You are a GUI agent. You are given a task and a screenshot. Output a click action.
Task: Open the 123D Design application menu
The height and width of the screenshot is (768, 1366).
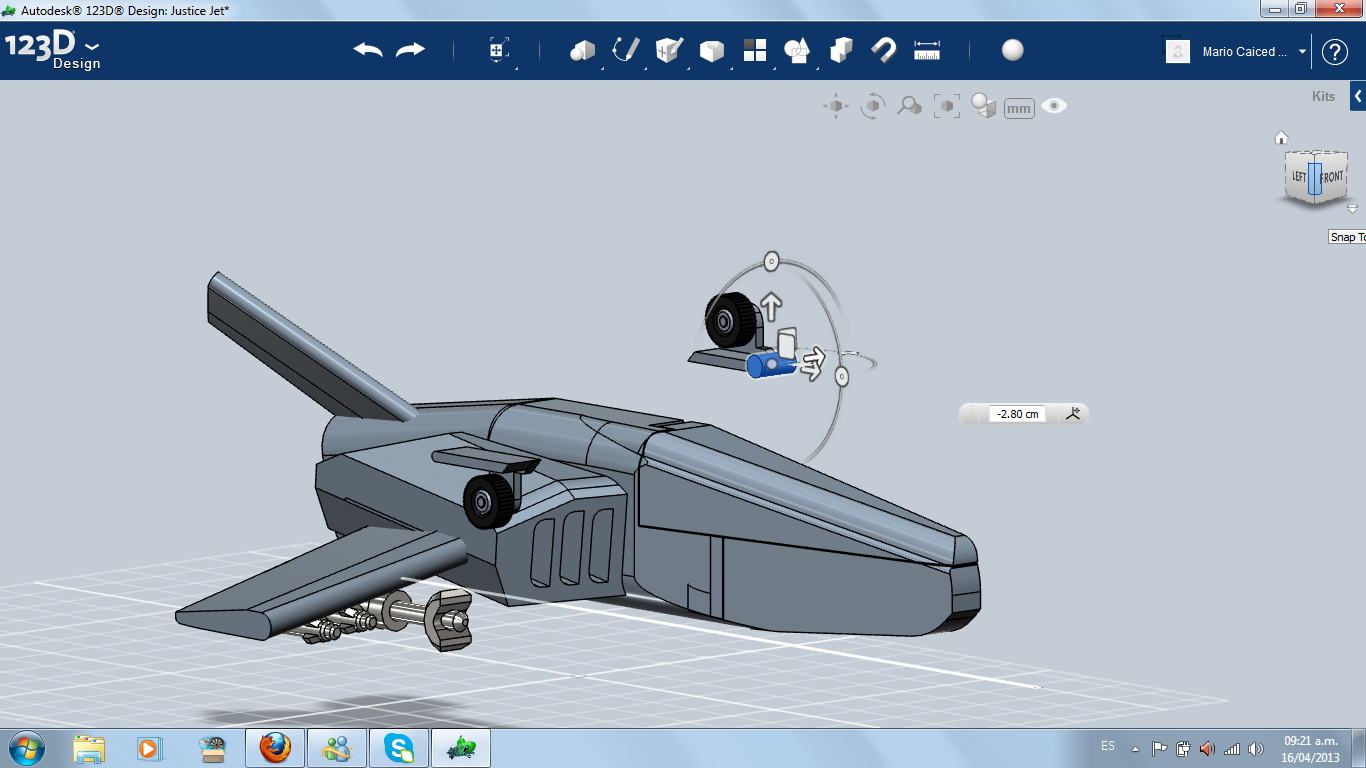pos(53,50)
